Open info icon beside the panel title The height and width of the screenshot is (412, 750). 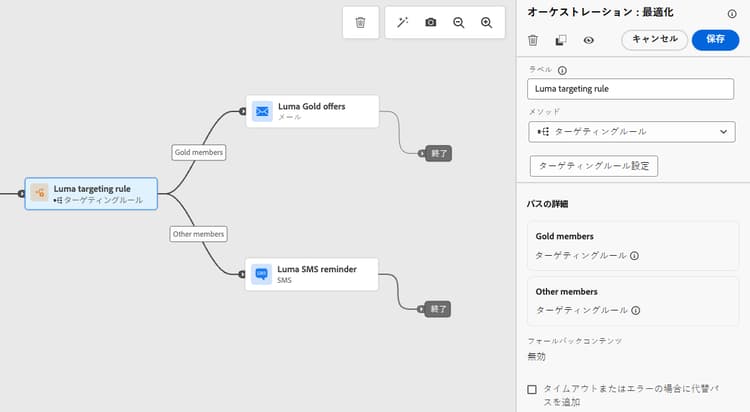tap(732, 14)
